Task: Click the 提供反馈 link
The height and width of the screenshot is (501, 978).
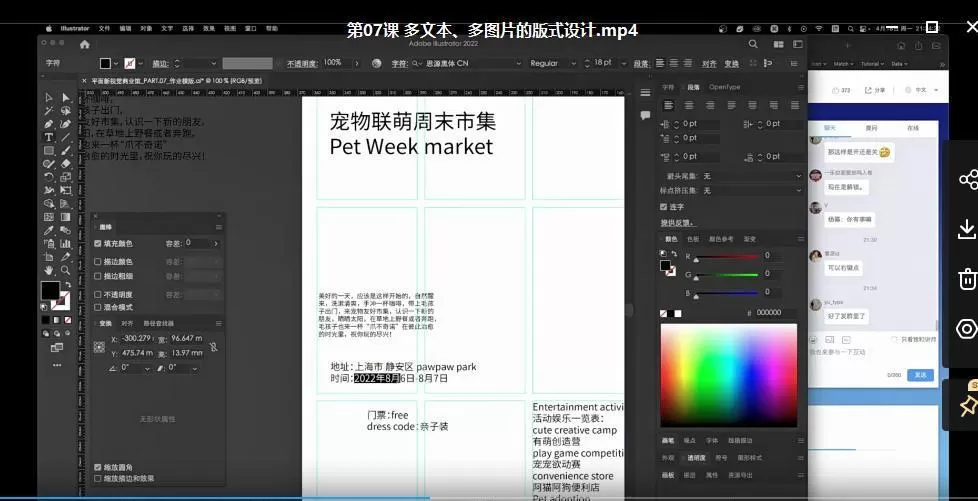Action: point(678,223)
